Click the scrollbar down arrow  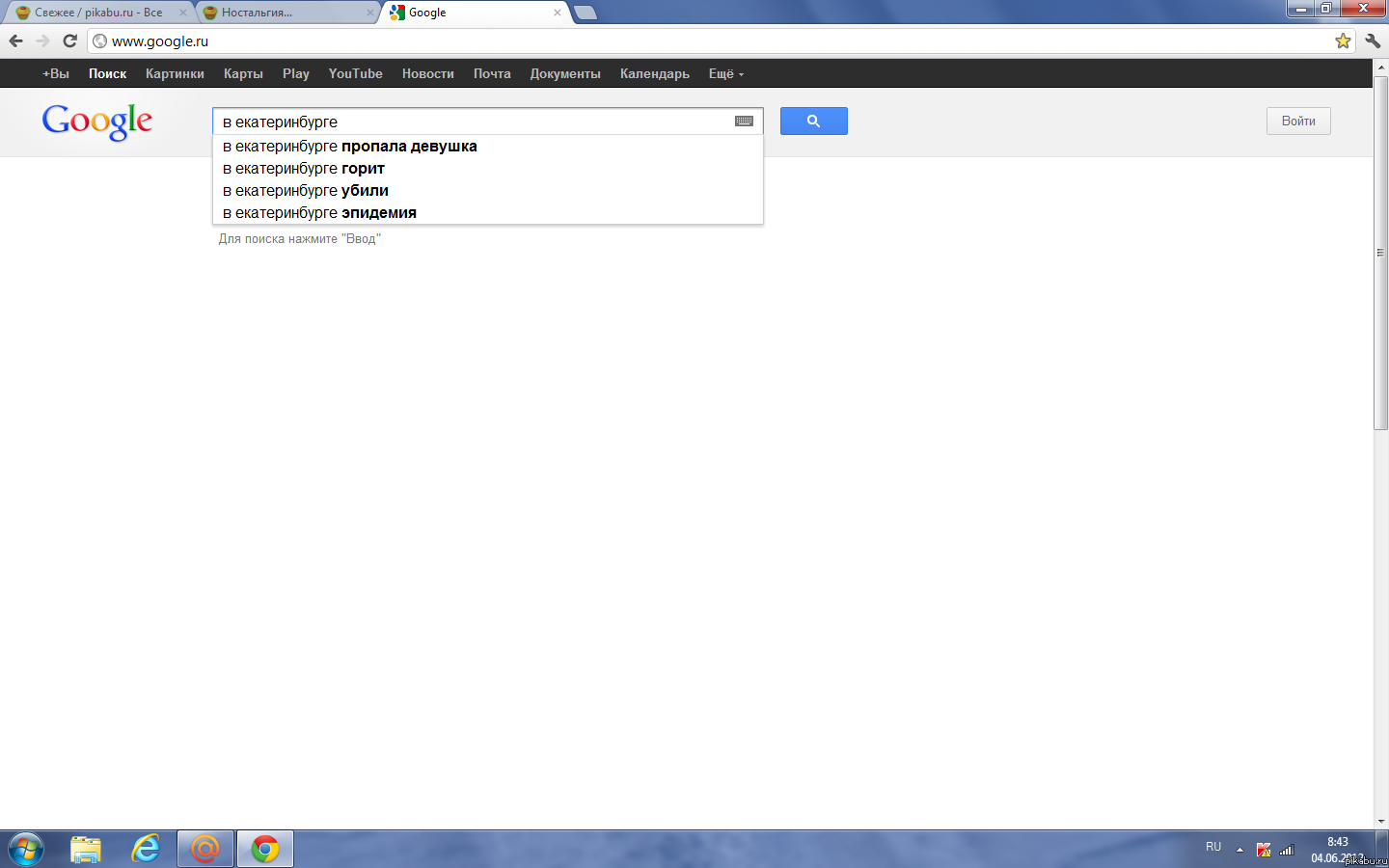[1380, 822]
